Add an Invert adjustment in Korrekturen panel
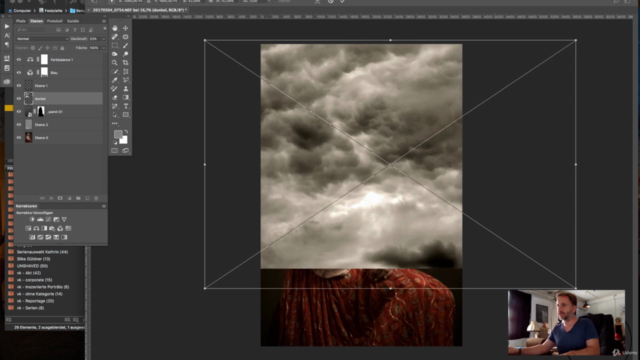640x360 pixels. point(32,237)
